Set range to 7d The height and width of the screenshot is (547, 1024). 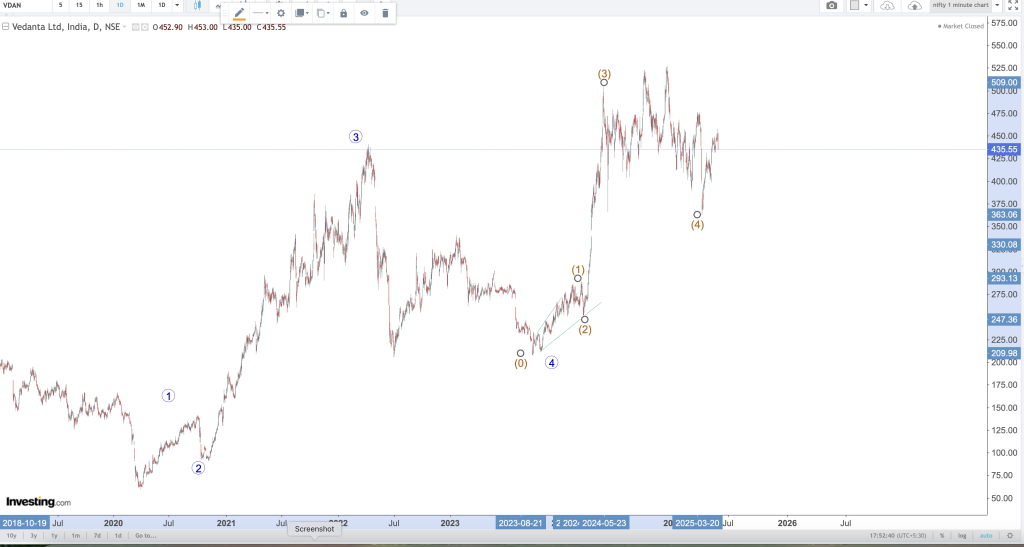click(x=97, y=535)
